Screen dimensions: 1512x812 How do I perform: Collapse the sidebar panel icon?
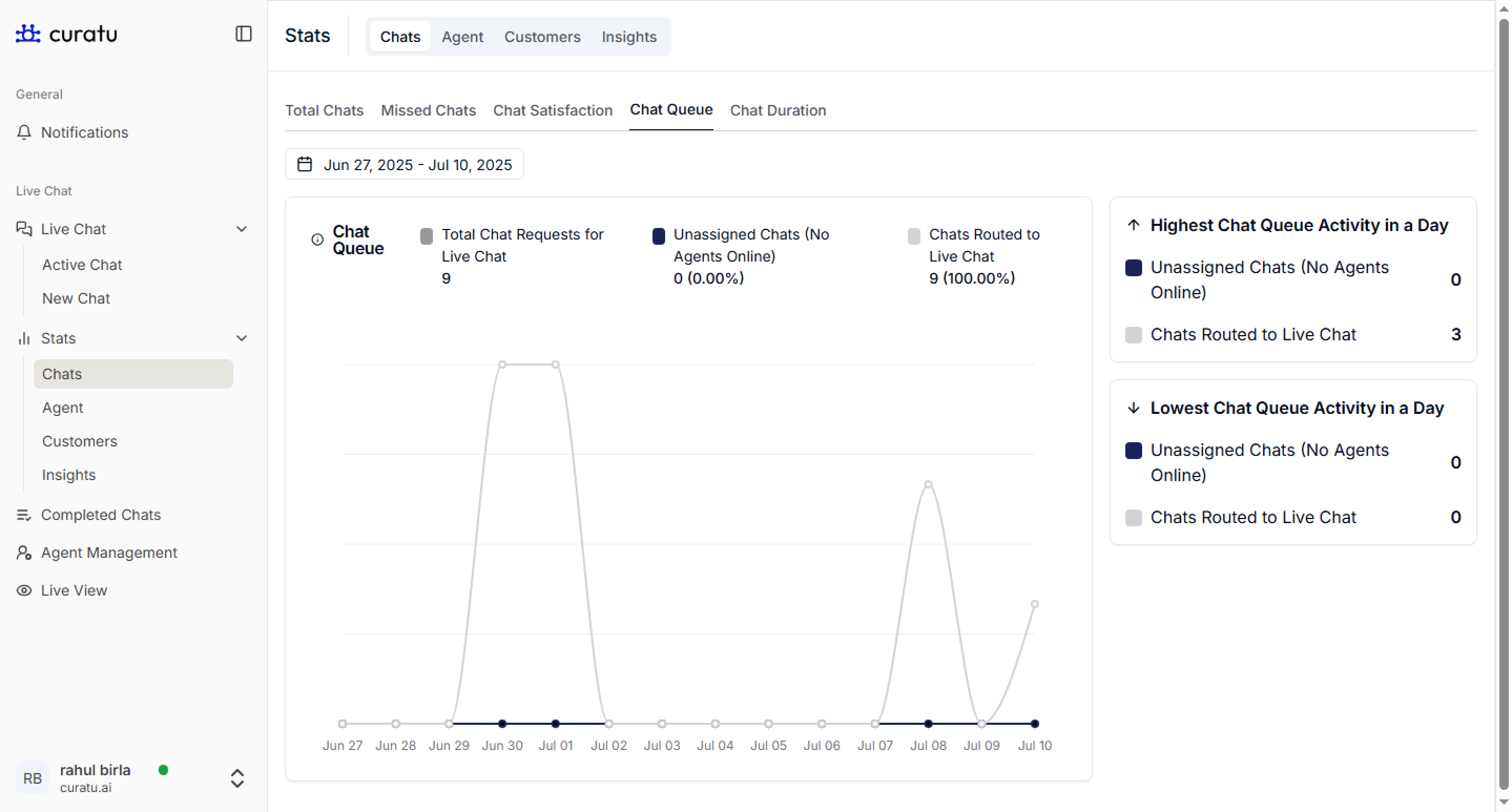pos(243,34)
